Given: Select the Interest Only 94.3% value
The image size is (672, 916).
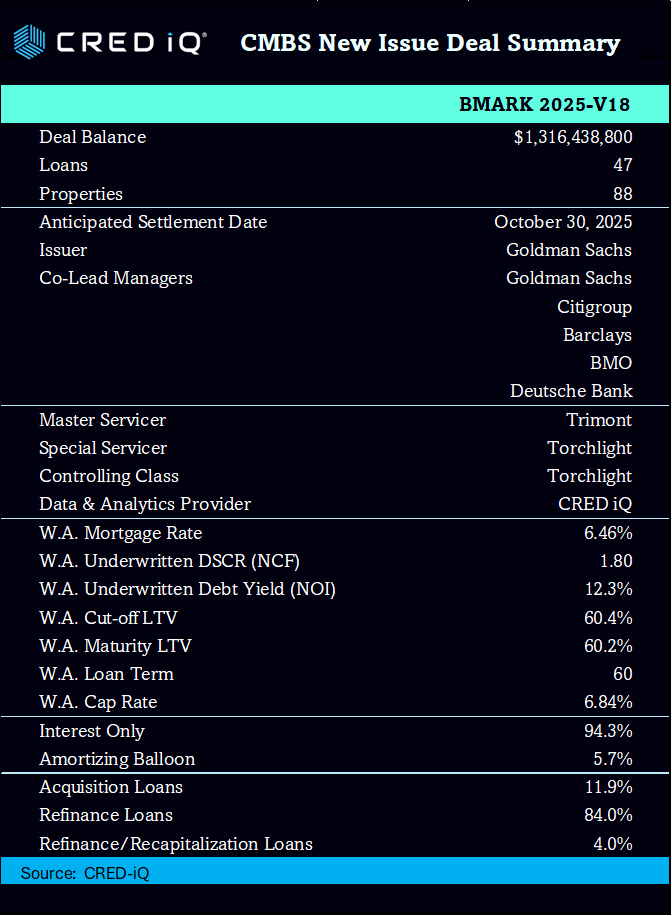Looking at the screenshot, I should click(608, 731).
